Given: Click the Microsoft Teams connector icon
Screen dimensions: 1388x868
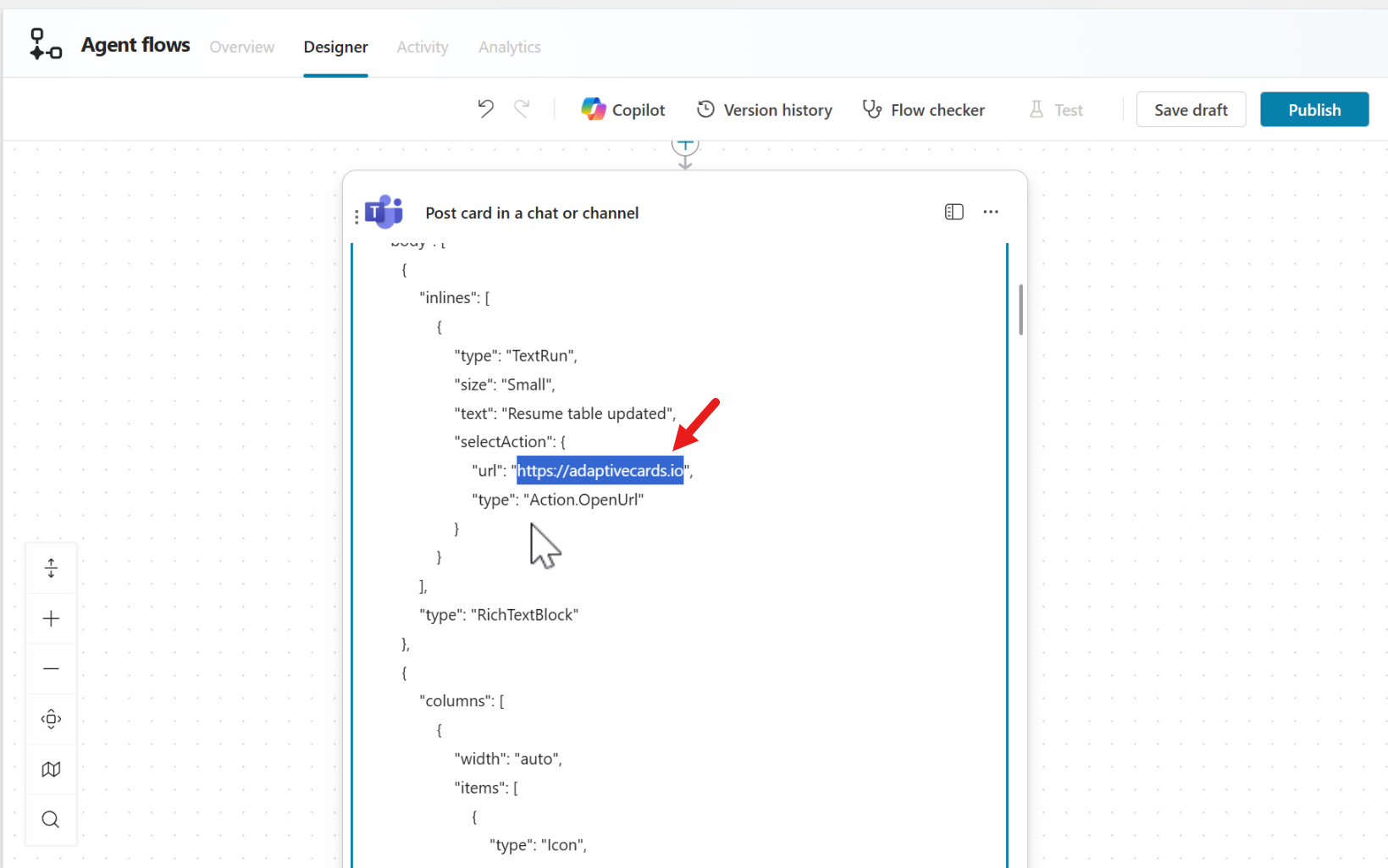Looking at the screenshot, I should pyautogui.click(x=384, y=212).
